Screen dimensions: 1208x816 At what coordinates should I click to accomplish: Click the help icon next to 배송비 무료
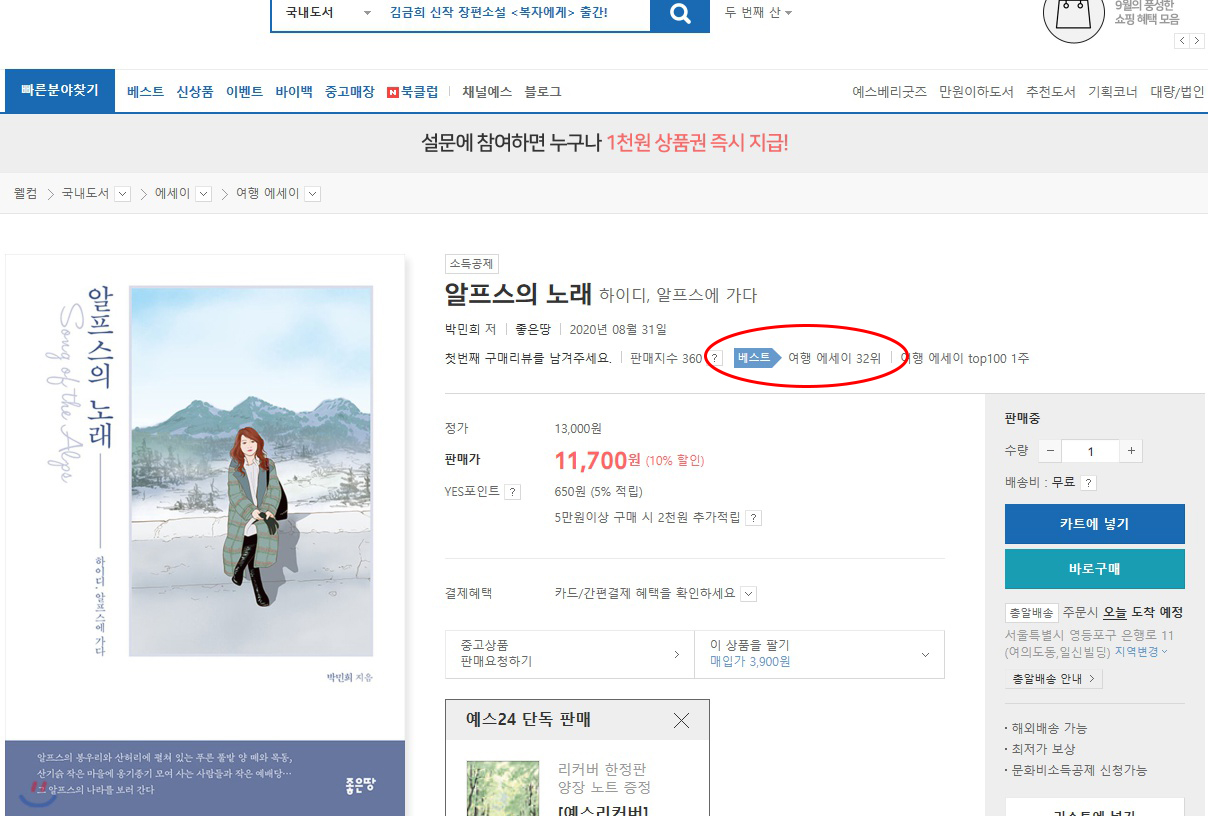pyautogui.click(x=1089, y=483)
